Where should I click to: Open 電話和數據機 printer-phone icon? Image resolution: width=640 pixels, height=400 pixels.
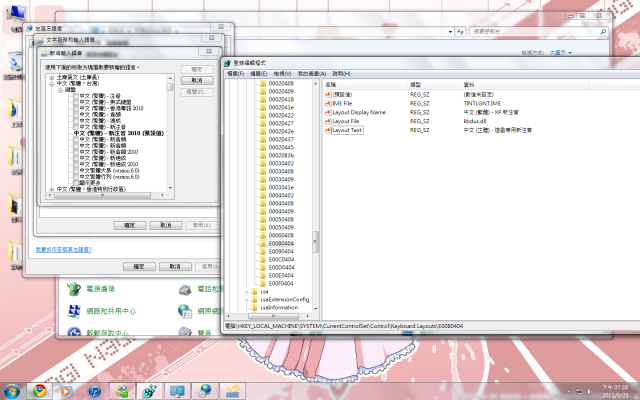point(185,289)
